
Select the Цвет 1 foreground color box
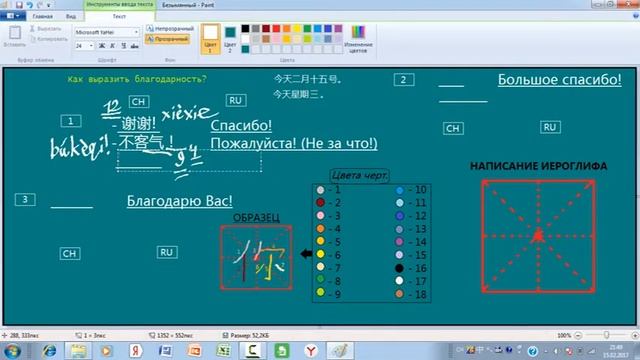(211, 39)
